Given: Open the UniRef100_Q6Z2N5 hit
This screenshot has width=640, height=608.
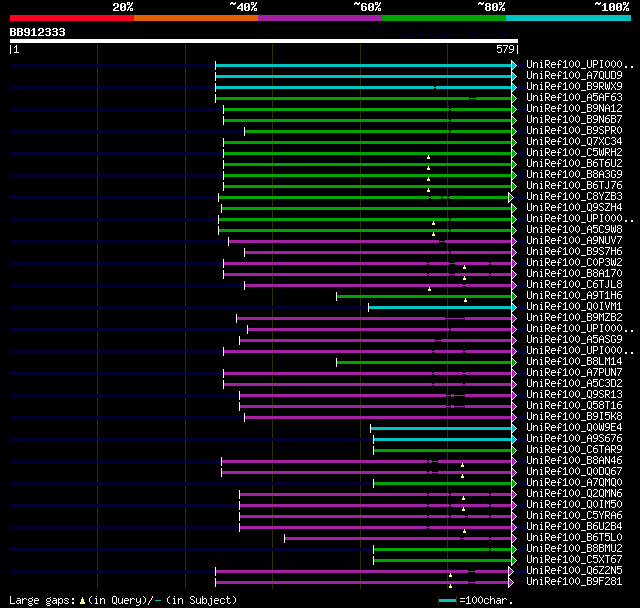Looking at the screenshot, I should point(574,571).
